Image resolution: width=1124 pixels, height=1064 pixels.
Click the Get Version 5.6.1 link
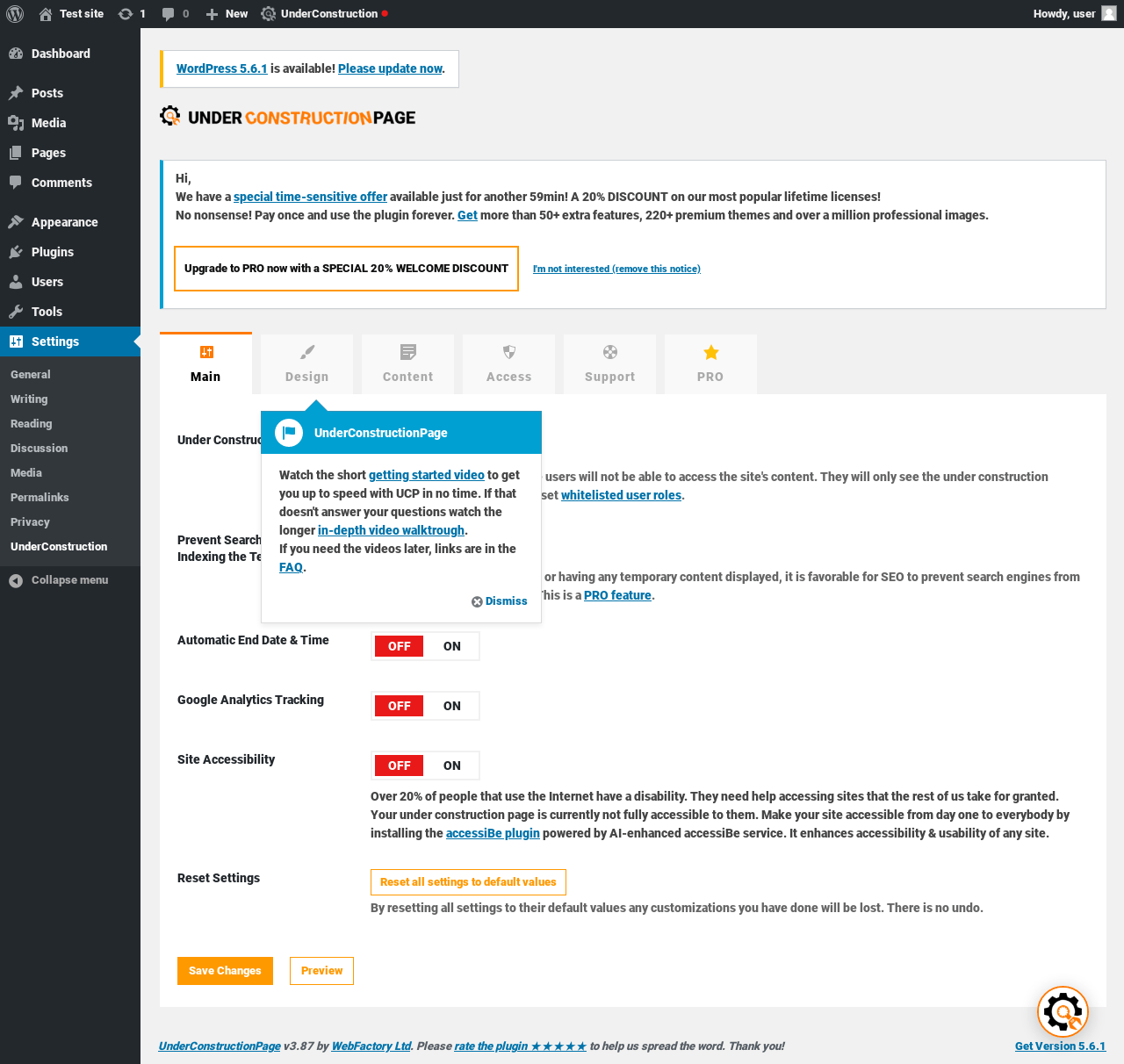[1060, 1046]
